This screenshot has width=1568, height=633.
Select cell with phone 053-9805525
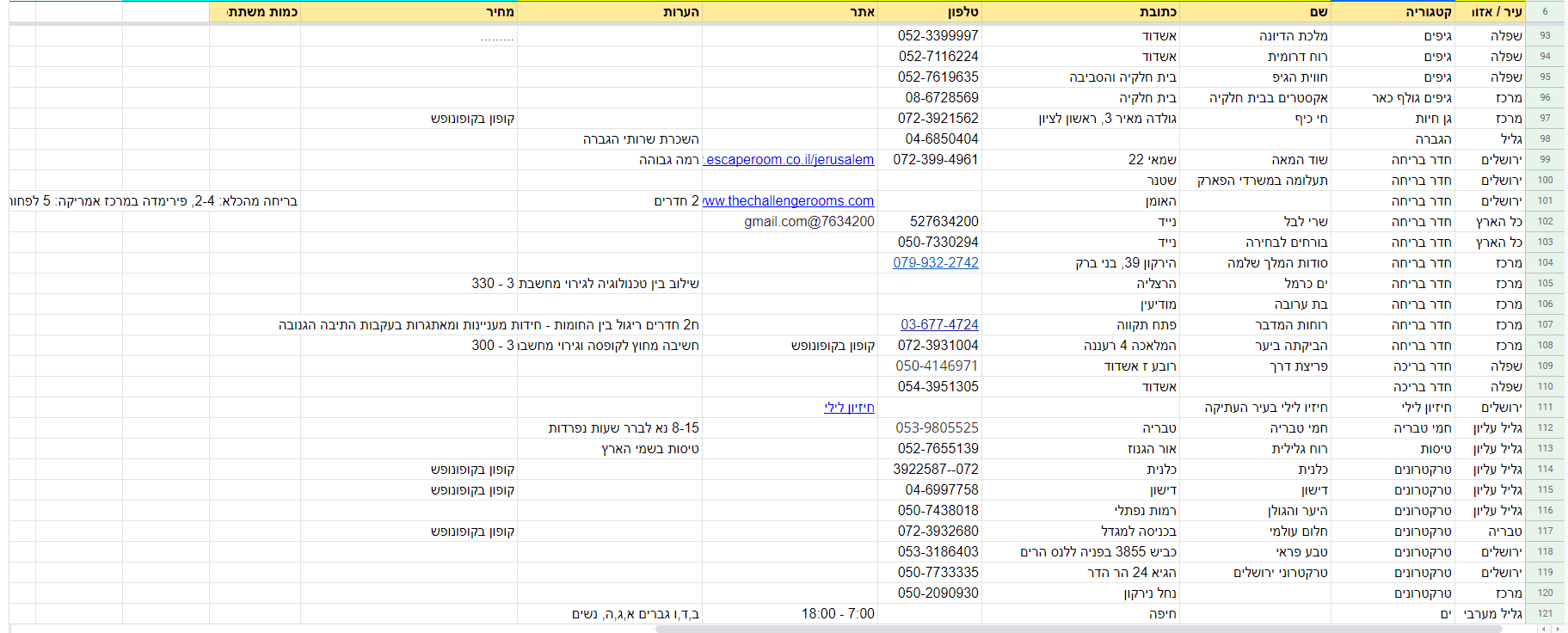[x=930, y=428]
